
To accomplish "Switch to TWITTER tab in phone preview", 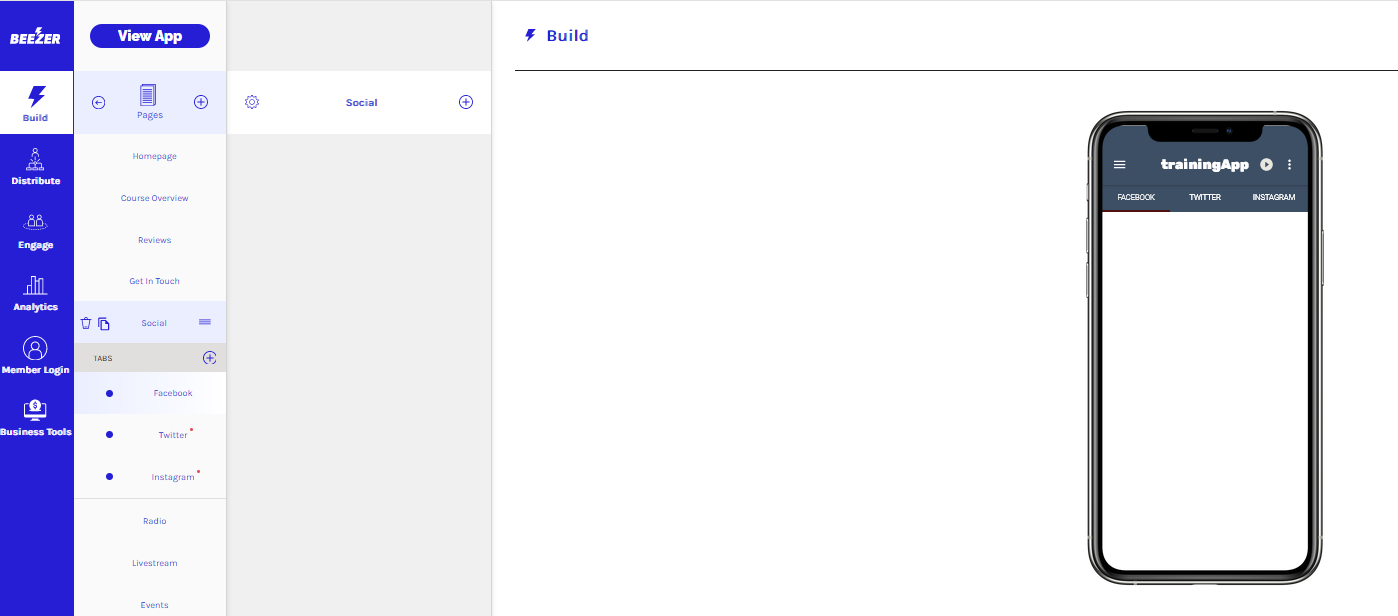I will point(1204,198).
